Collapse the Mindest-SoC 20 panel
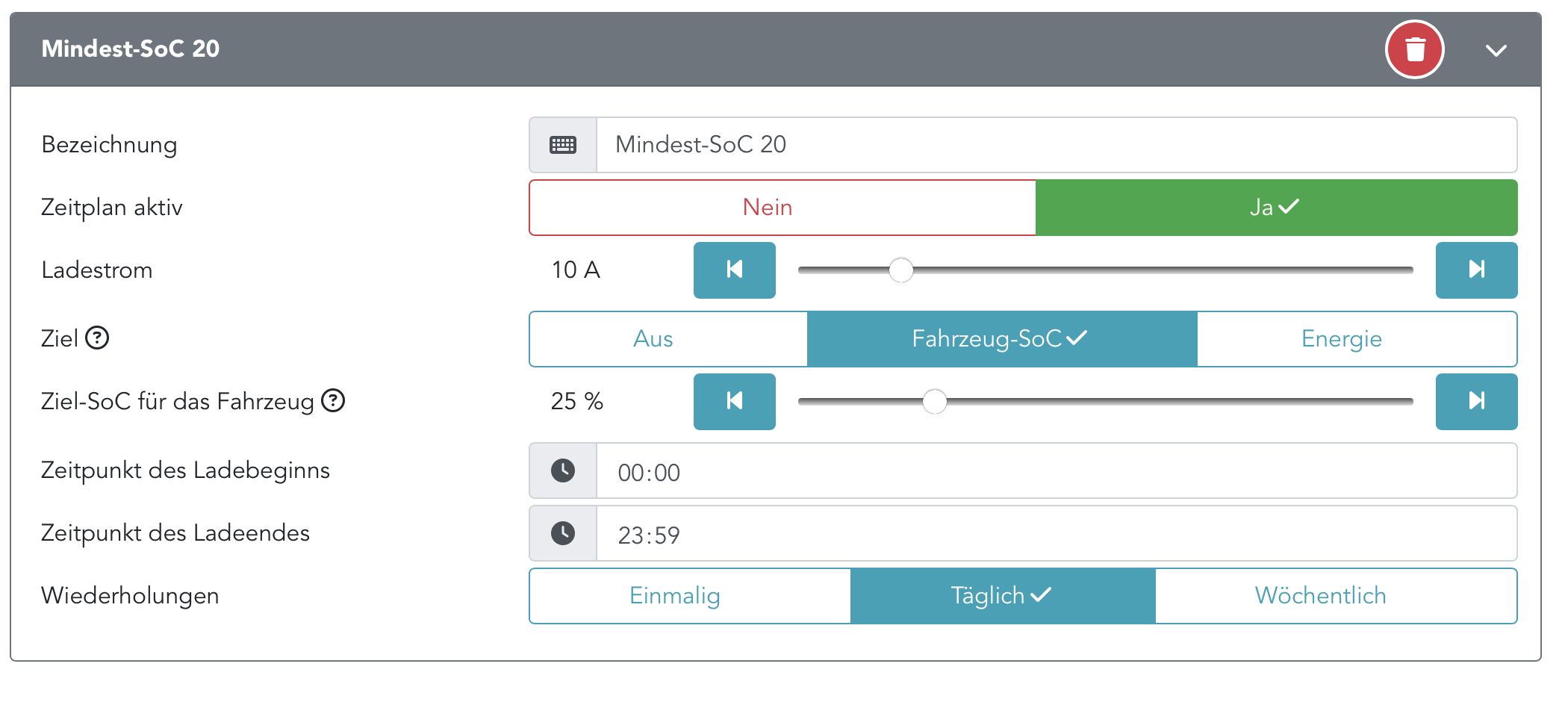 tap(1496, 50)
